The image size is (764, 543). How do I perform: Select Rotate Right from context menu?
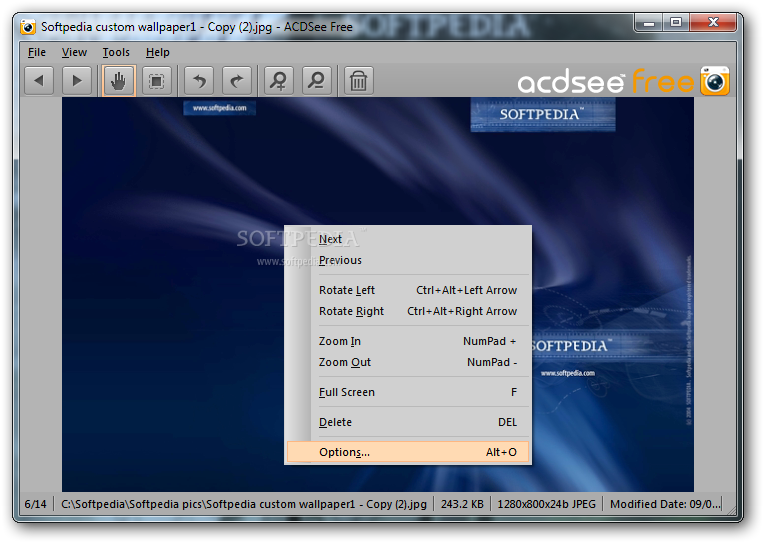coord(408,311)
